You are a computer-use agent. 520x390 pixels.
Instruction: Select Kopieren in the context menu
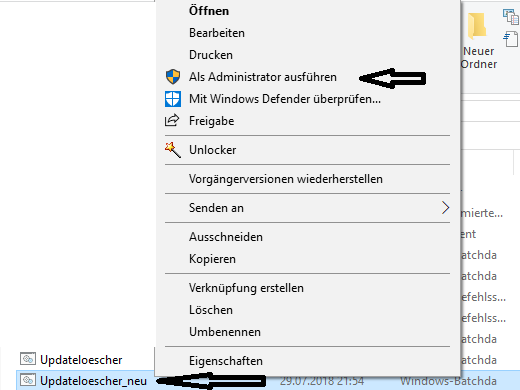click(212, 259)
